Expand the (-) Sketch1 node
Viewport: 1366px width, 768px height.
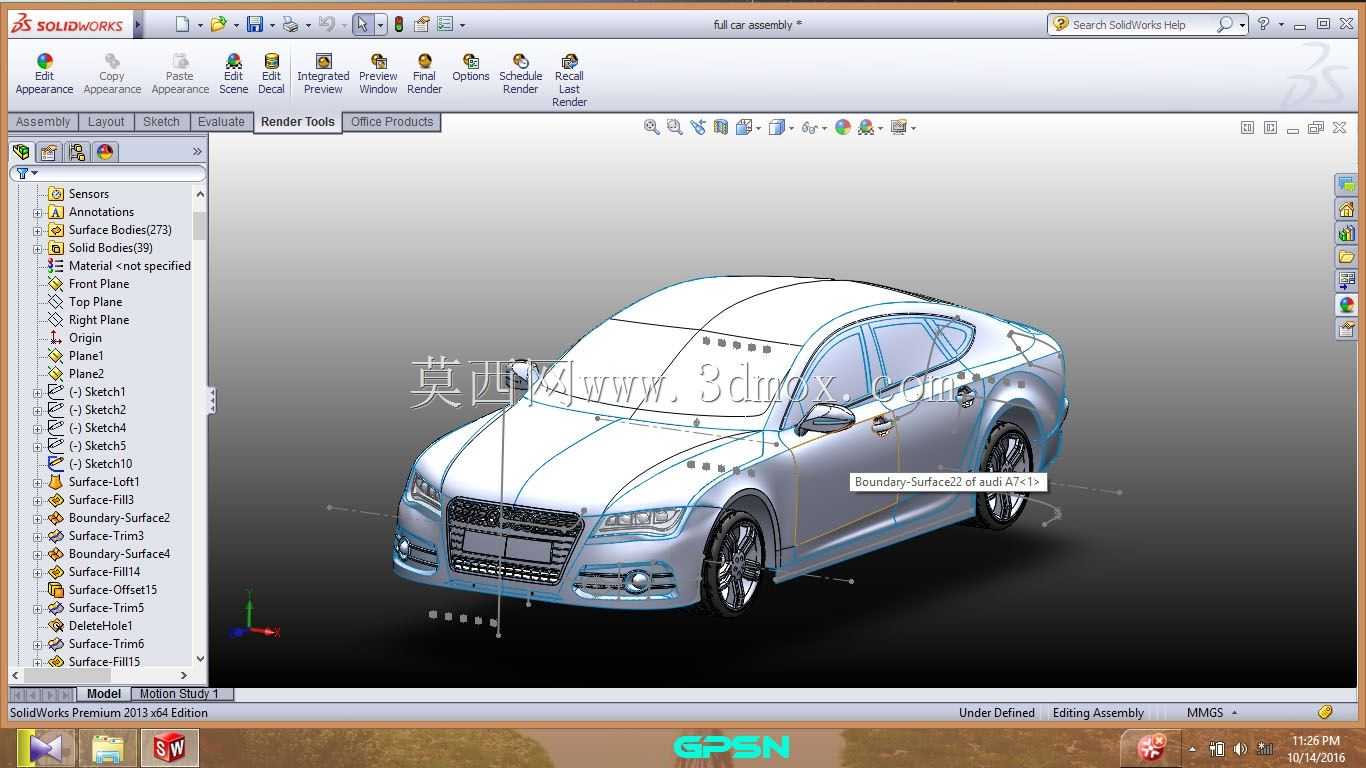tap(38, 392)
